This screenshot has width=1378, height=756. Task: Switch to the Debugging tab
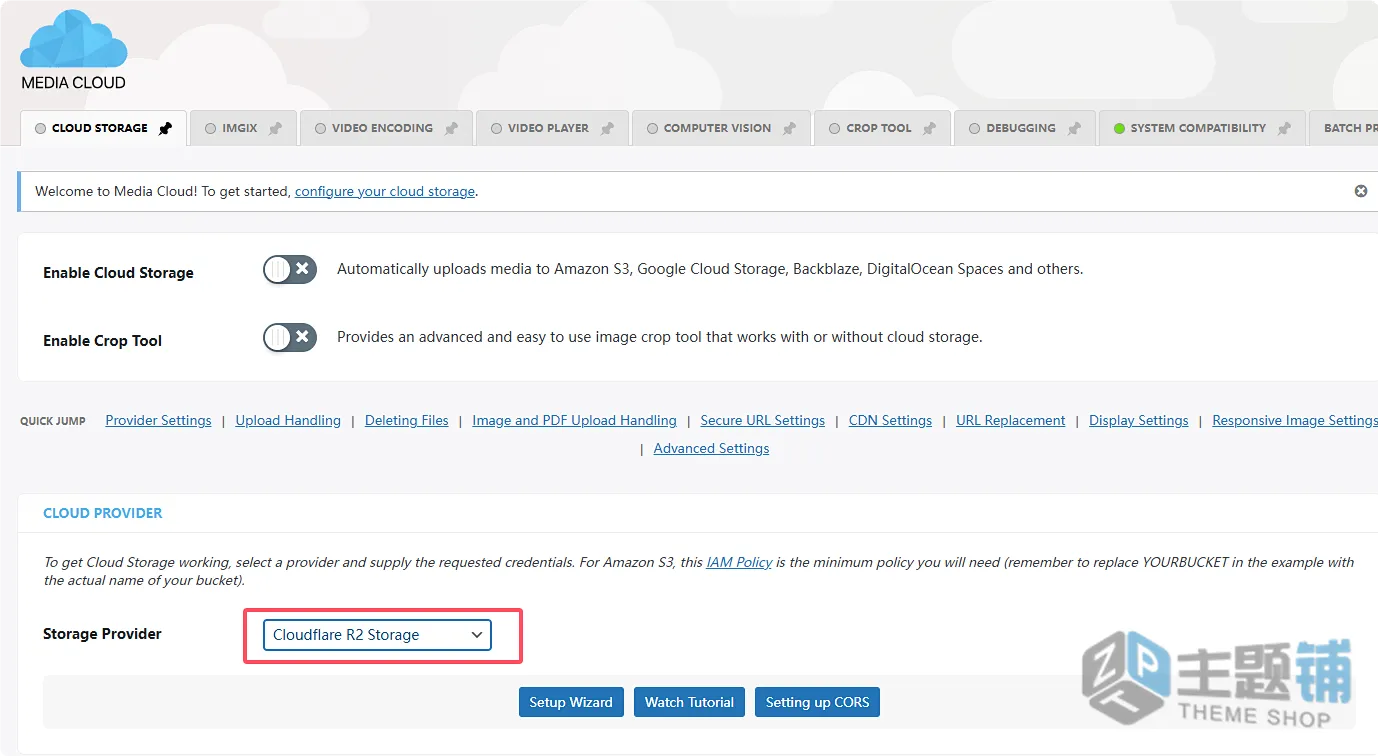(1025, 128)
